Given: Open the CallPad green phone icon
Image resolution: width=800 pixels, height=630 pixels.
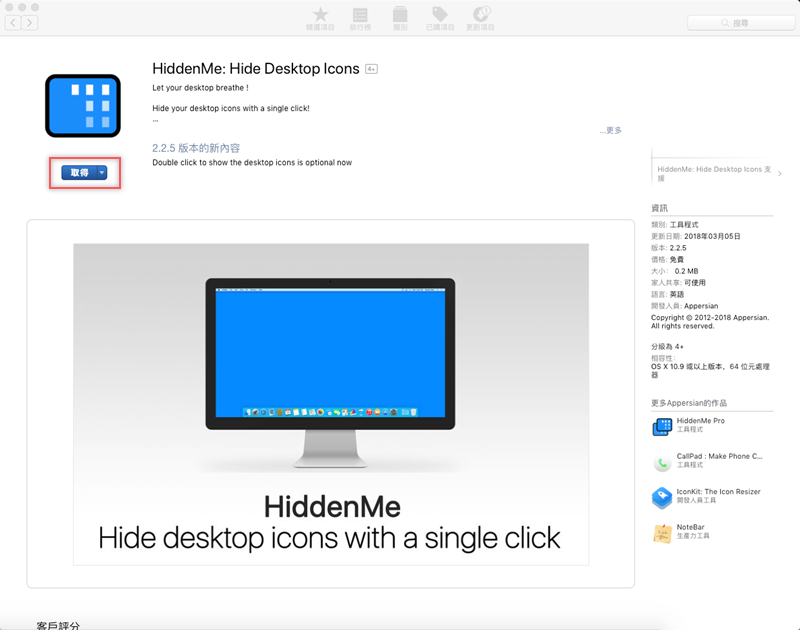Looking at the screenshot, I should point(662,462).
